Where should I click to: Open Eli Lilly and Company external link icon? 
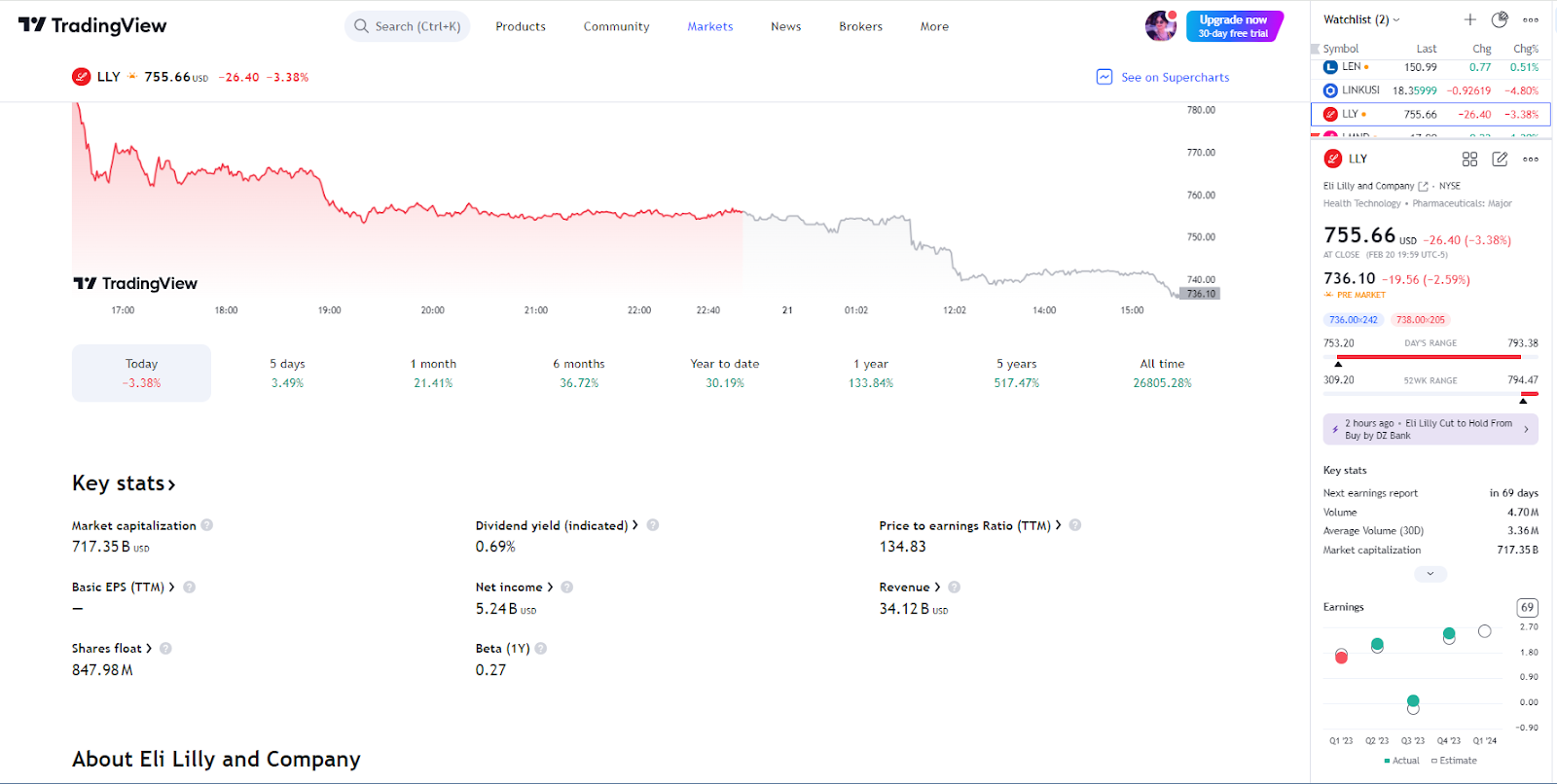(1423, 186)
